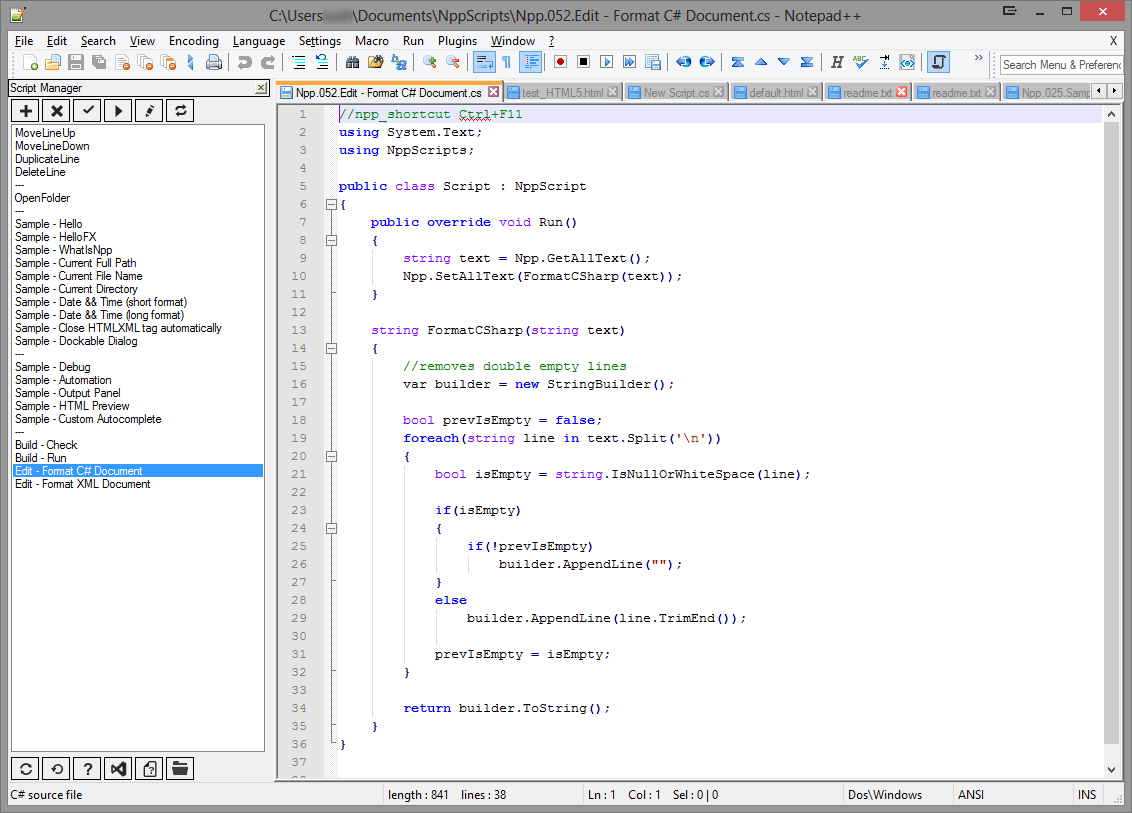1132x813 pixels.
Task: Collapse the class body fold at line 6
Action: pyautogui.click(x=331, y=203)
